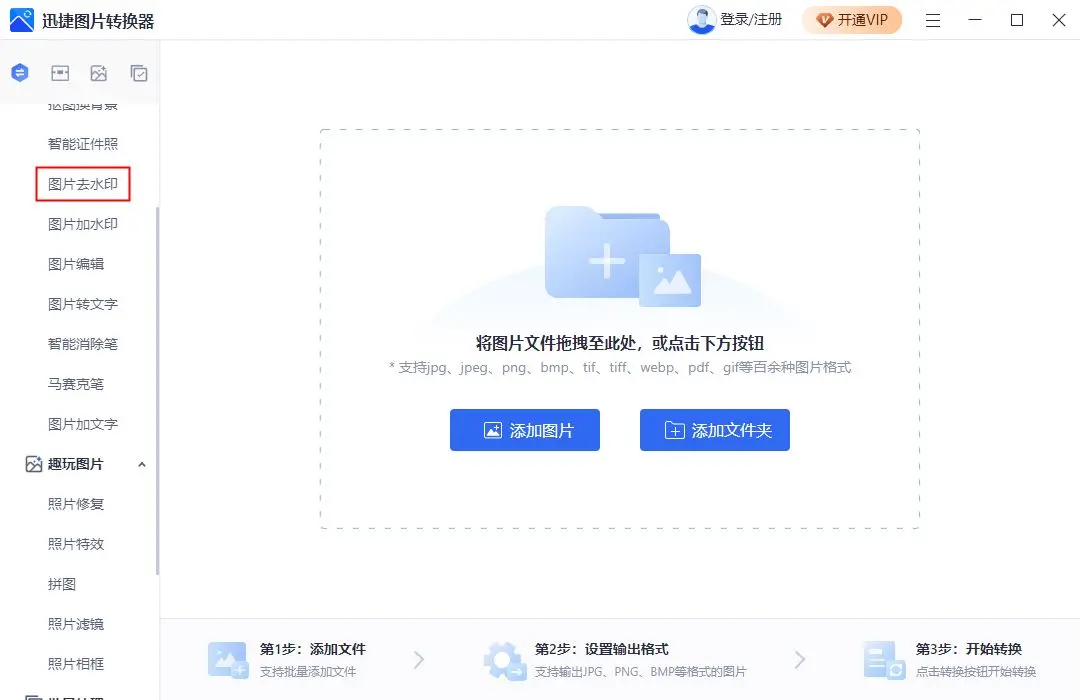Click the batch task list toolbar icon
The width and height of the screenshot is (1080, 700).
[139, 72]
